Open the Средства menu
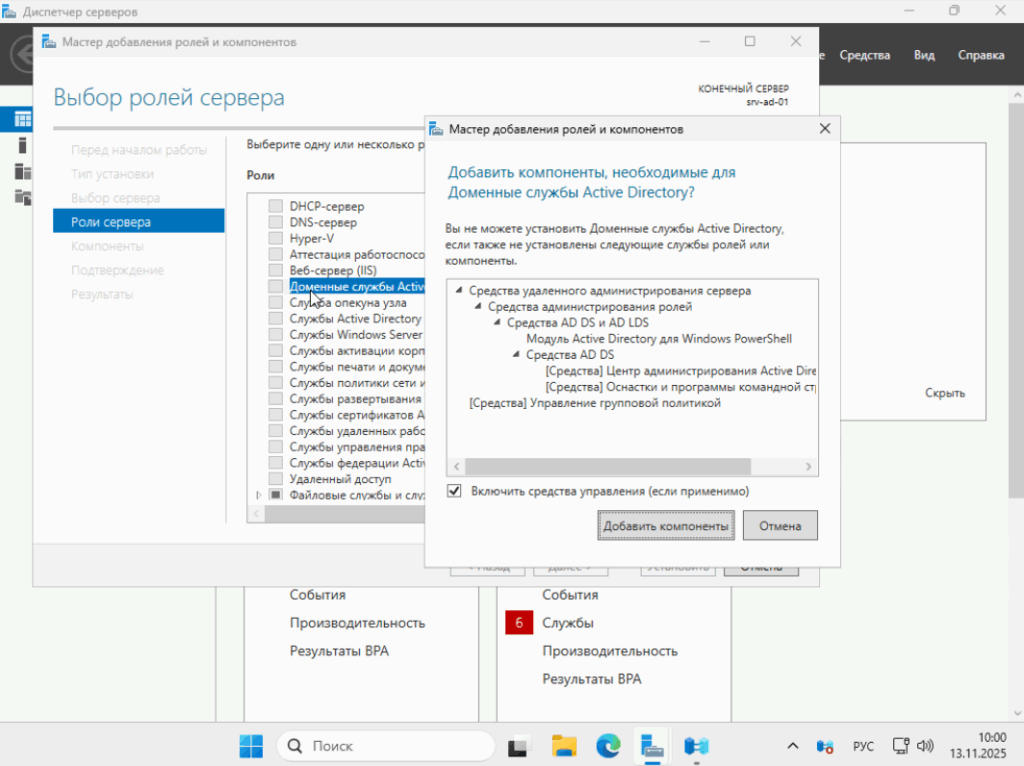This screenshot has height=766, width=1024. tap(865, 55)
